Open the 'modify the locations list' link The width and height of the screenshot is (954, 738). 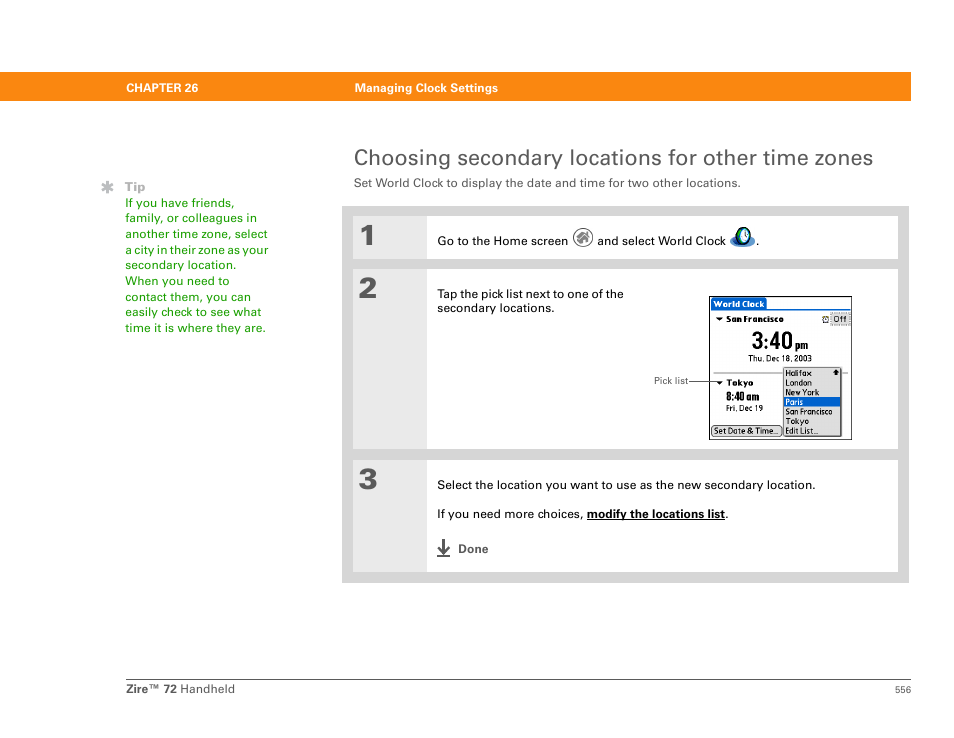coord(655,514)
